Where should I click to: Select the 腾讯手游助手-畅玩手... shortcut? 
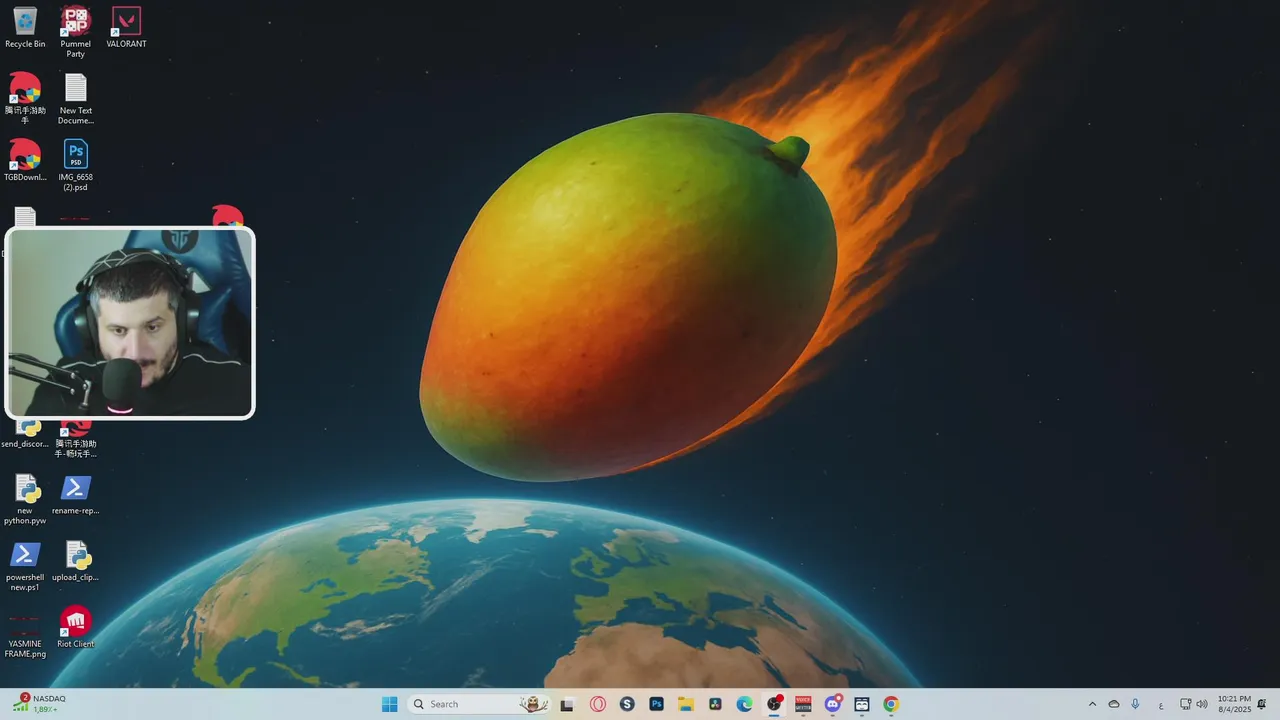click(76, 440)
